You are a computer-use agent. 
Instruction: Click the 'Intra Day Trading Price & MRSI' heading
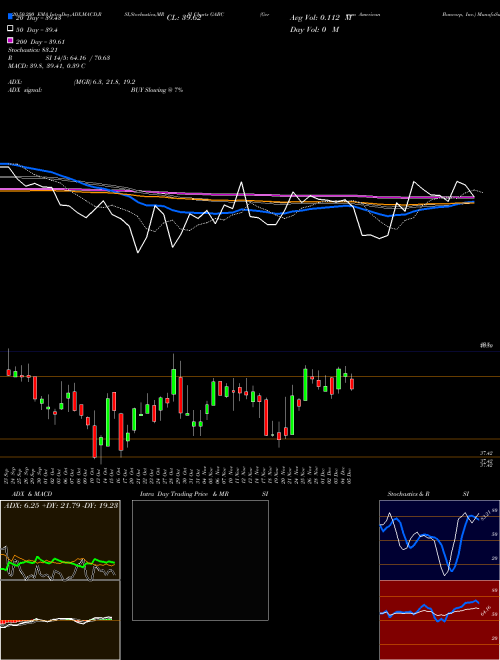point(204,494)
